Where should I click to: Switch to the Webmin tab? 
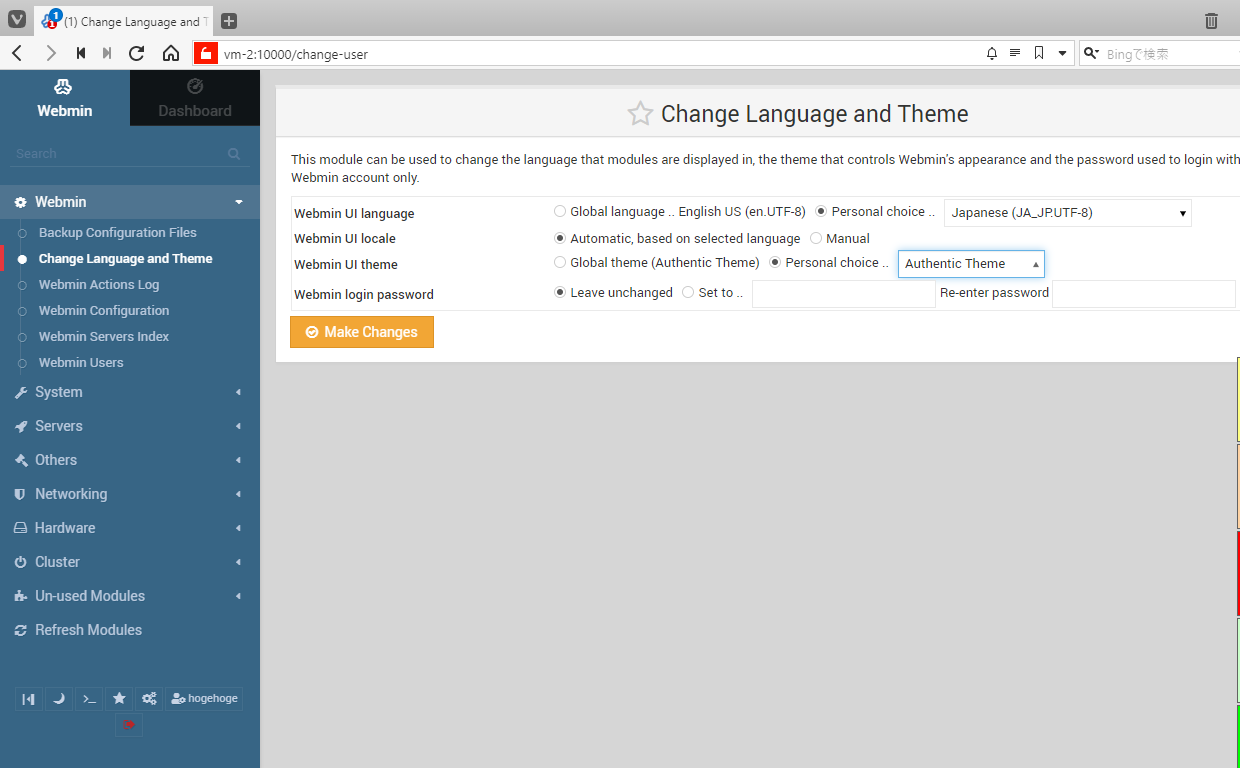[x=65, y=98]
